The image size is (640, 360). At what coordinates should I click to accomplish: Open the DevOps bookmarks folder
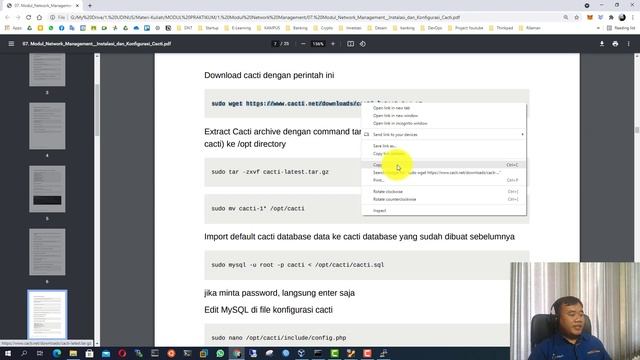(431, 28)
